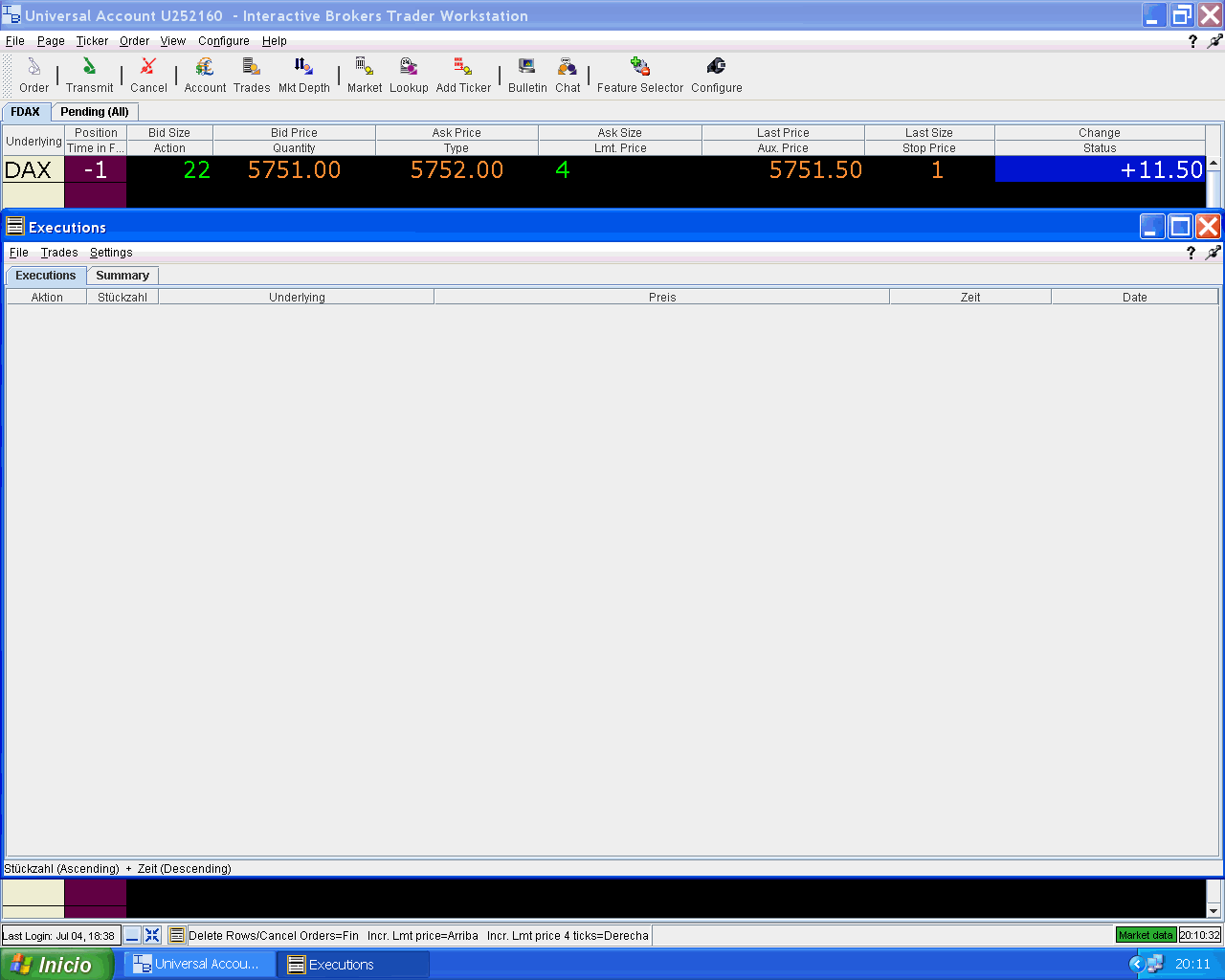Open the Page menu
Image resolution: width=1225 pixels, height=980 pixels.
click(51, 41)
